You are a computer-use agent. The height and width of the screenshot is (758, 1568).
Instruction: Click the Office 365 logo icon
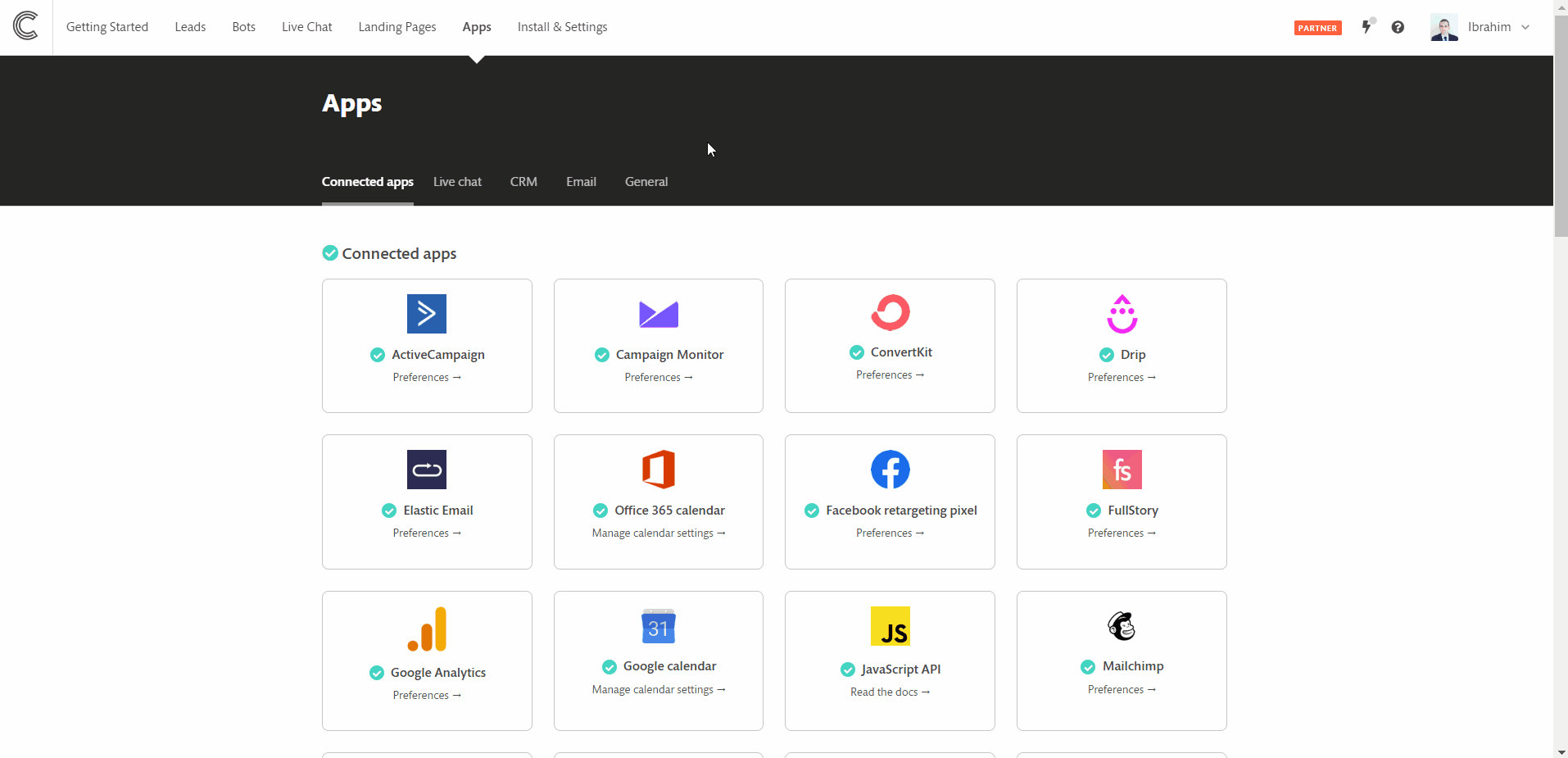tap(659, 470)
